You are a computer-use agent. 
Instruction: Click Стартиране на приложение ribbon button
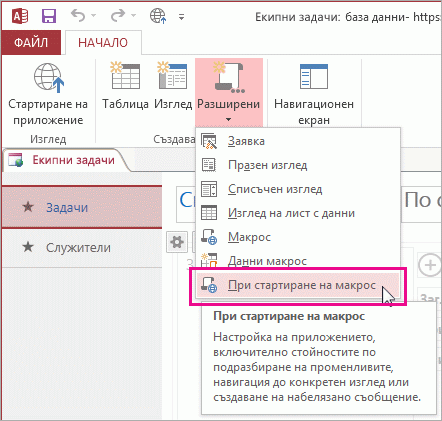point(48,94)
